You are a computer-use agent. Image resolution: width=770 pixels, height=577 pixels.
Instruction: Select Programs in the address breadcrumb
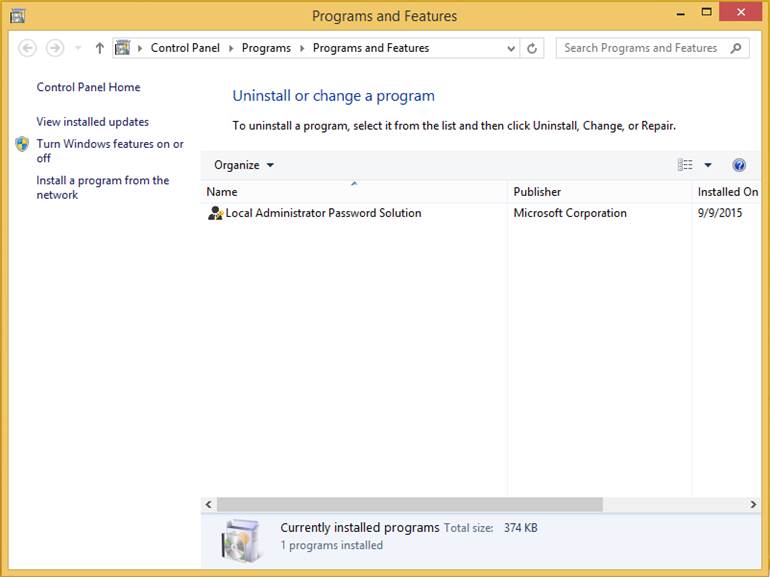[266, 48]
